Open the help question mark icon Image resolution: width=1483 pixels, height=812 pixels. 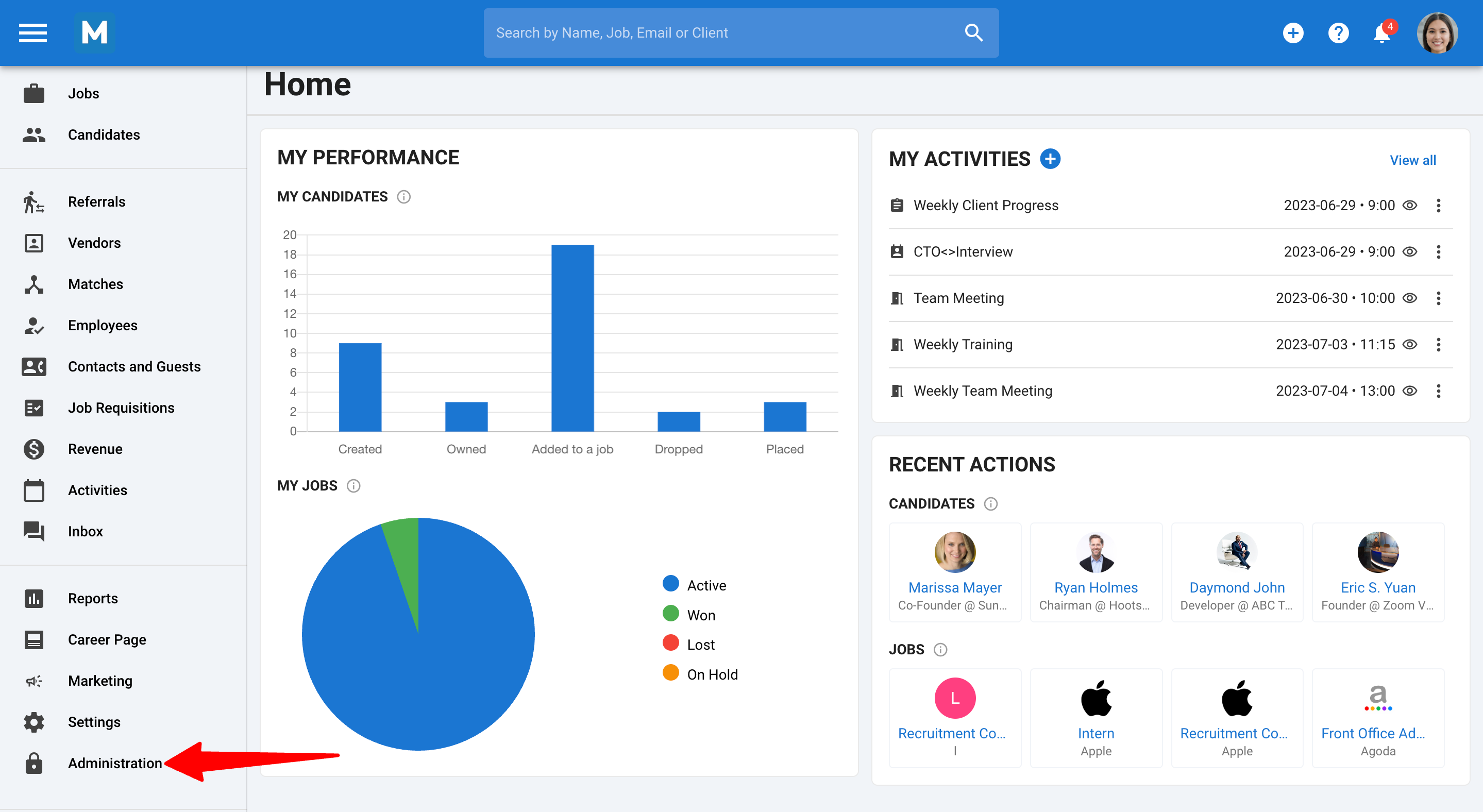point(1339,33)
